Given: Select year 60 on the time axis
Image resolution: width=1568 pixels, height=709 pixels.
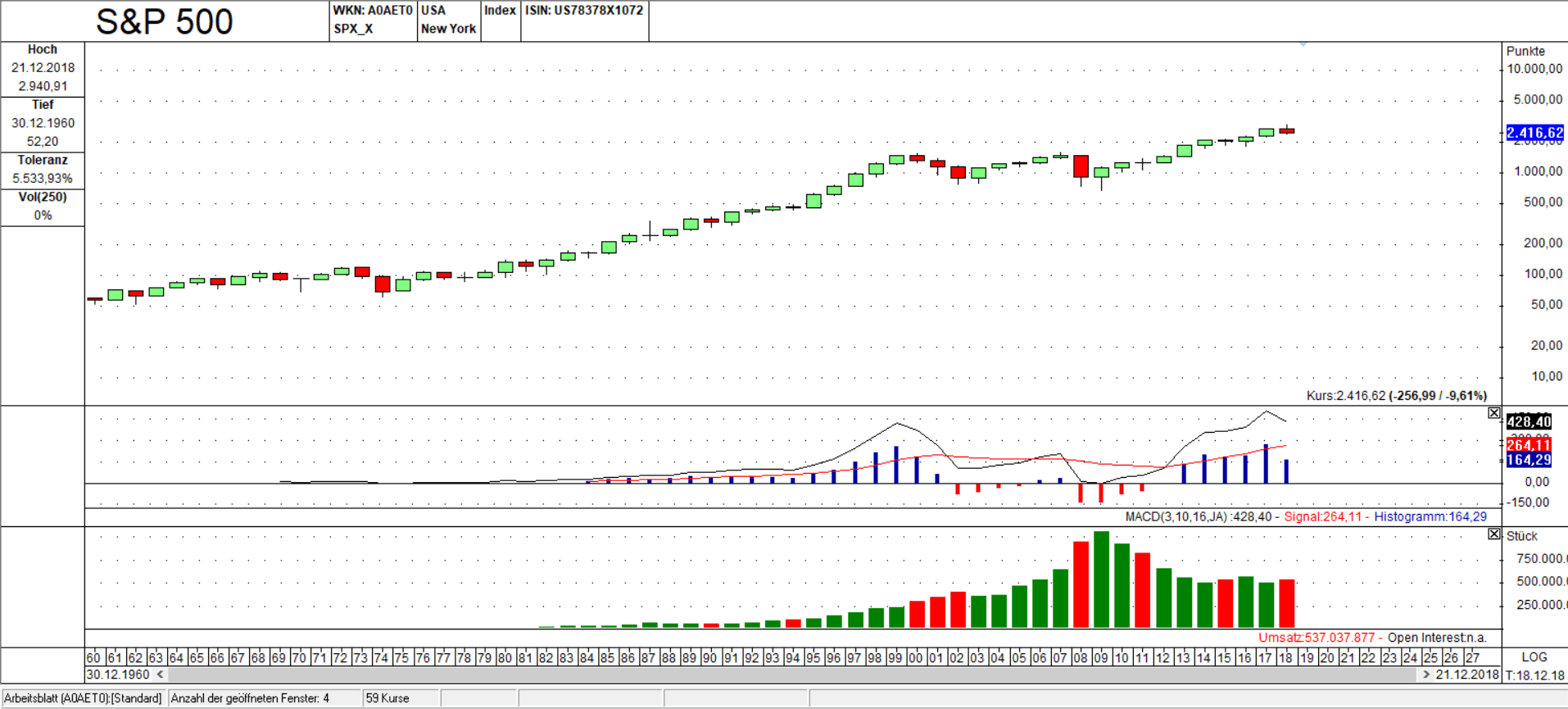Looking at the screenshot, I should [93, 657].
